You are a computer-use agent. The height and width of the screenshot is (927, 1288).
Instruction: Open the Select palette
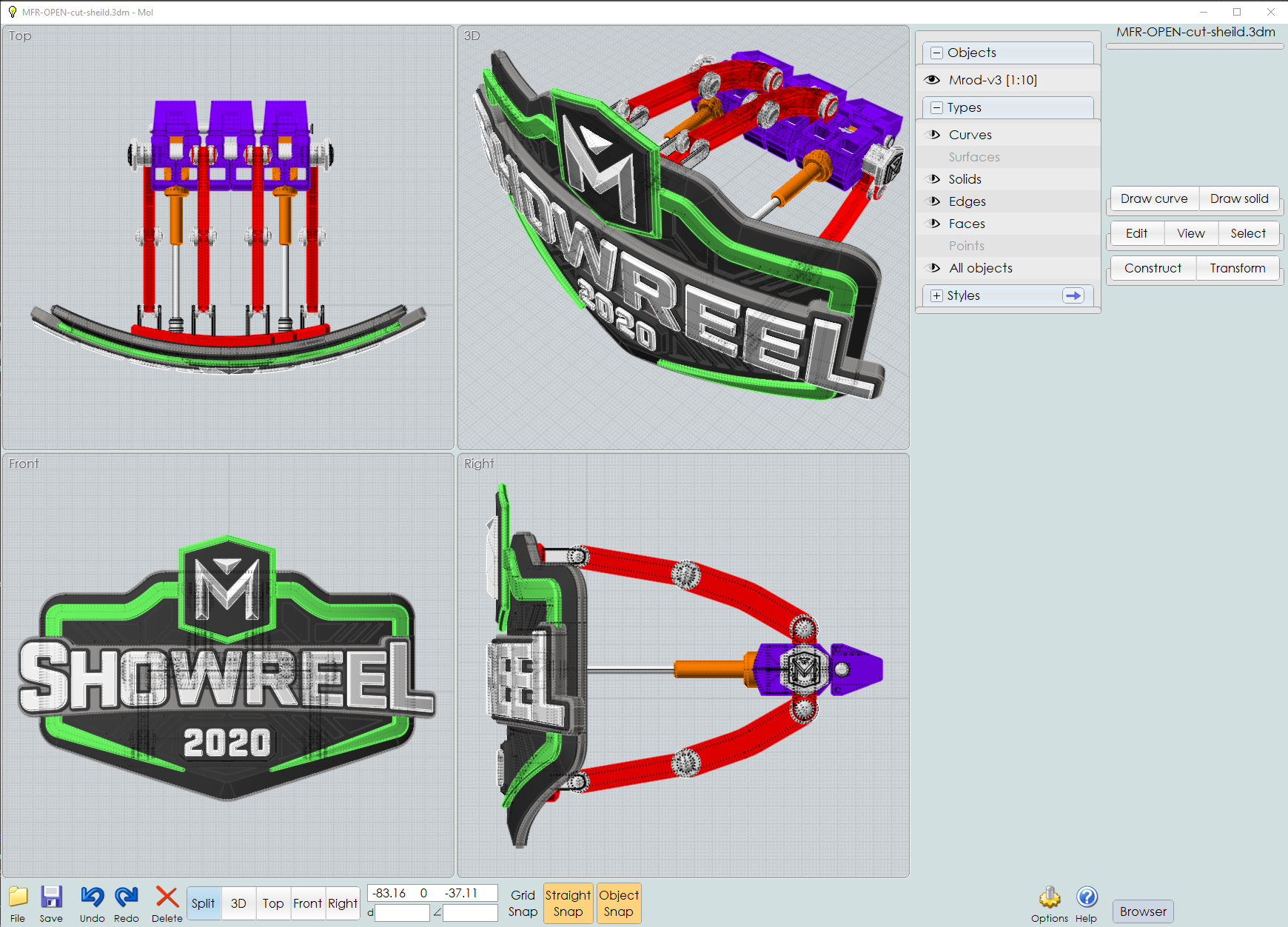click(x=1248, y=233)
